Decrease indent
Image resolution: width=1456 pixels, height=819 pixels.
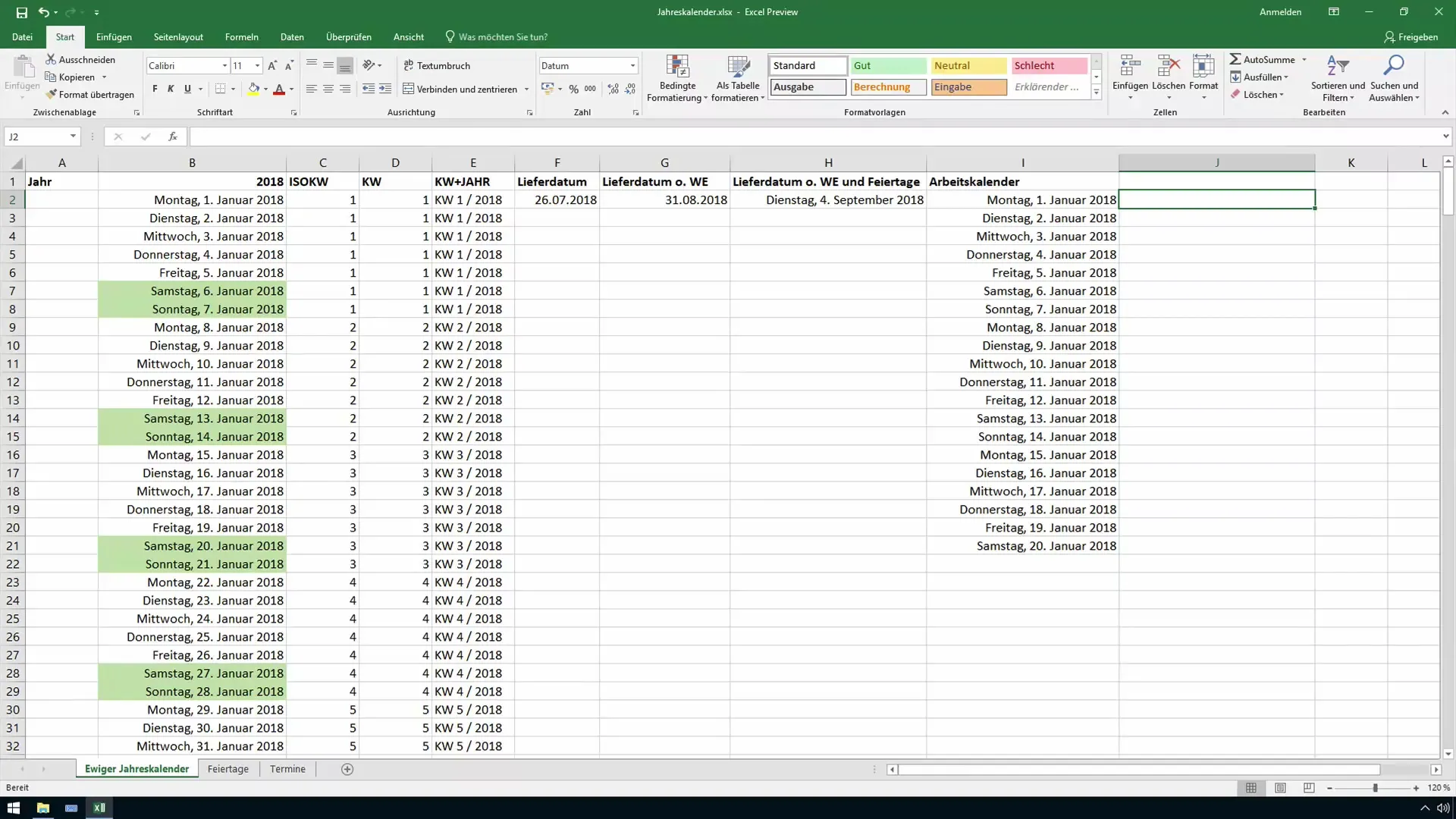click(369, 89)
